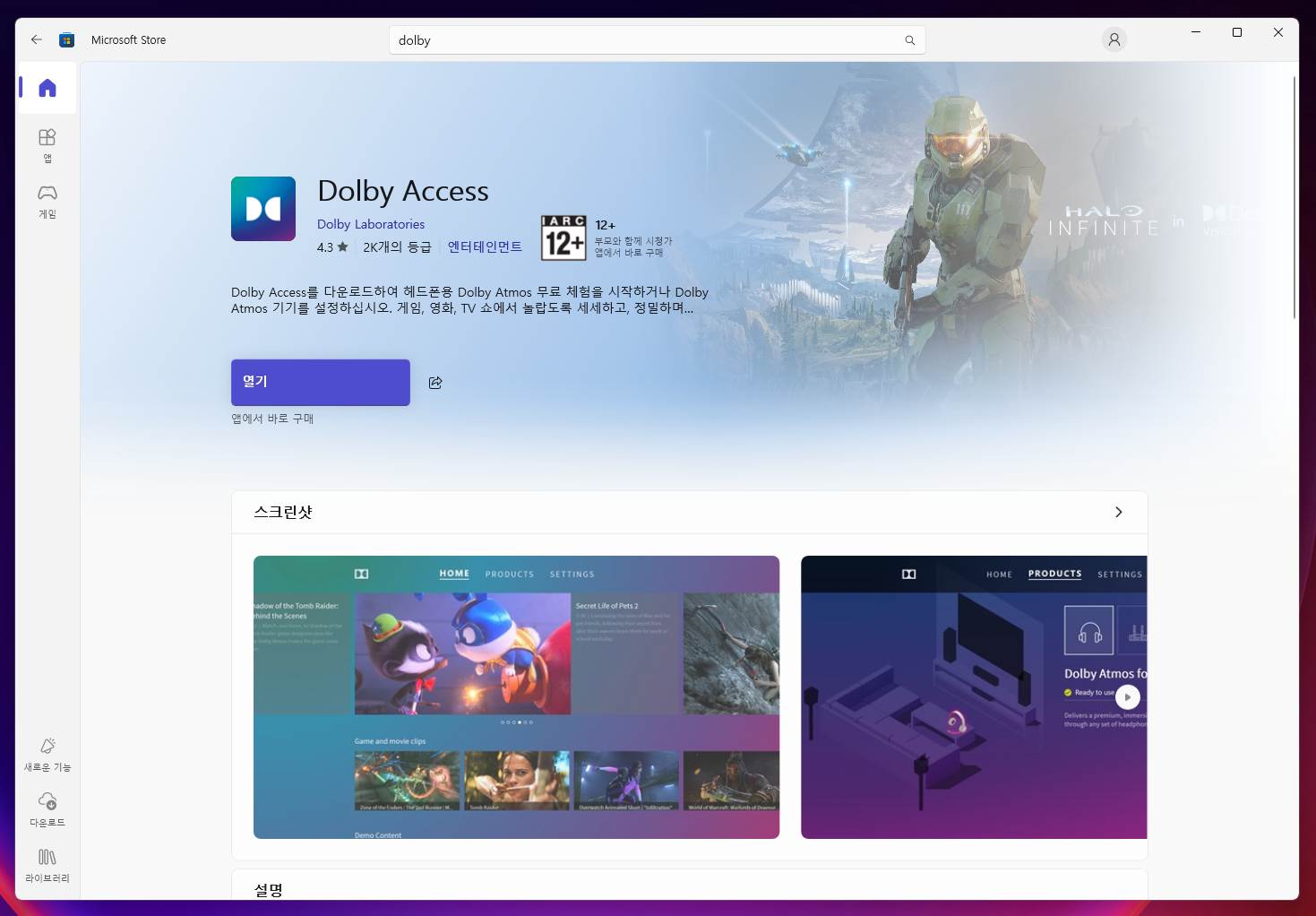Minimize the Microsoft Store window

[x=1196, y=32]
